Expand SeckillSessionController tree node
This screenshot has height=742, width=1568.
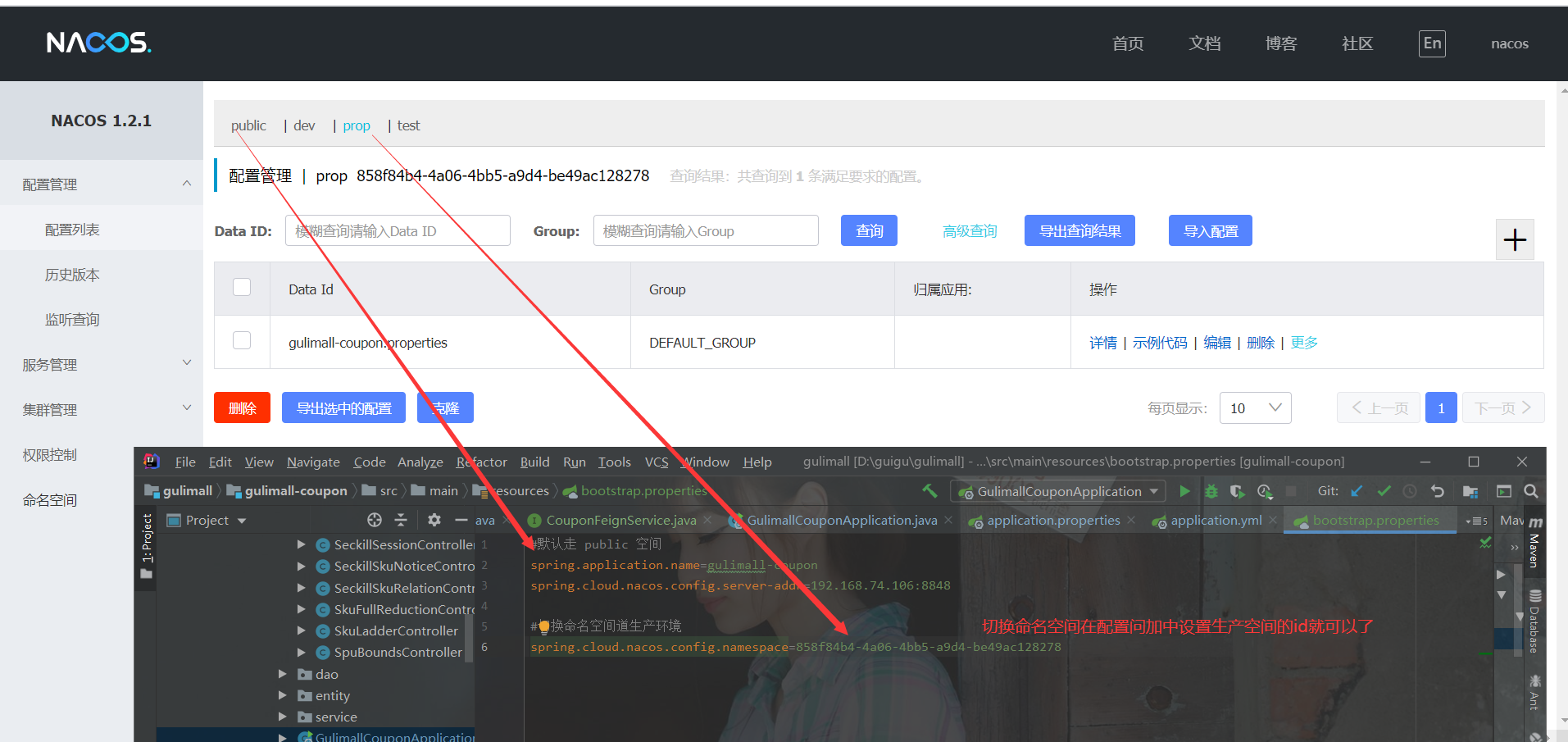(302, 544)
